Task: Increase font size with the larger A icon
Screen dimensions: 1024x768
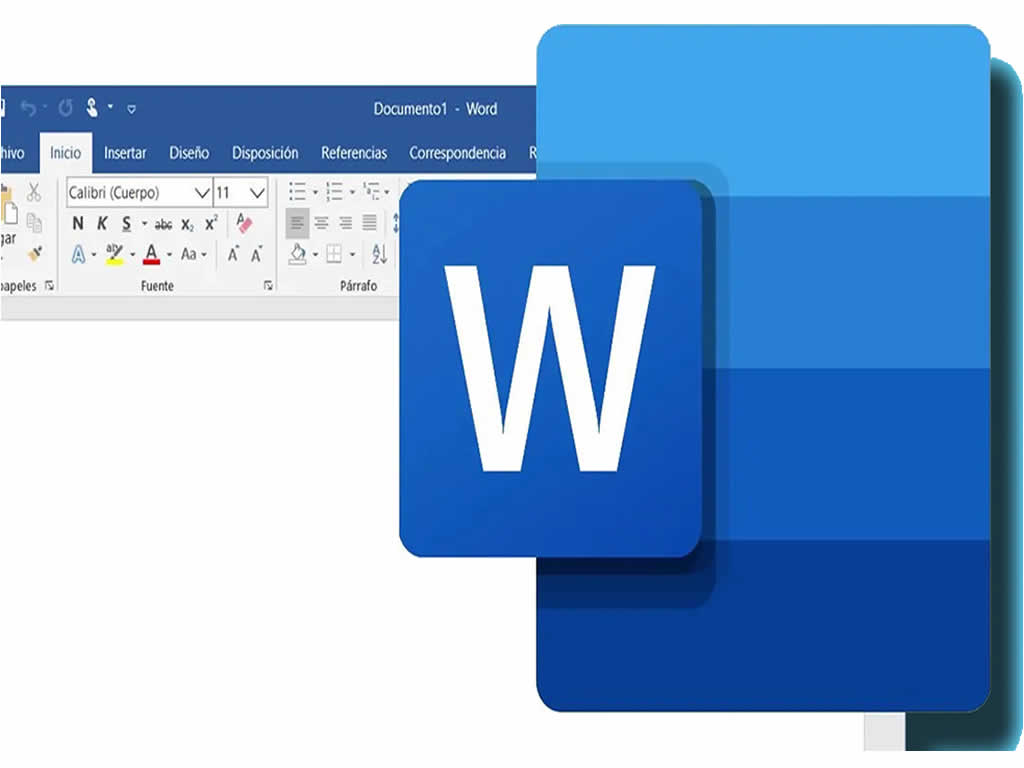Action: coord(233,255)
